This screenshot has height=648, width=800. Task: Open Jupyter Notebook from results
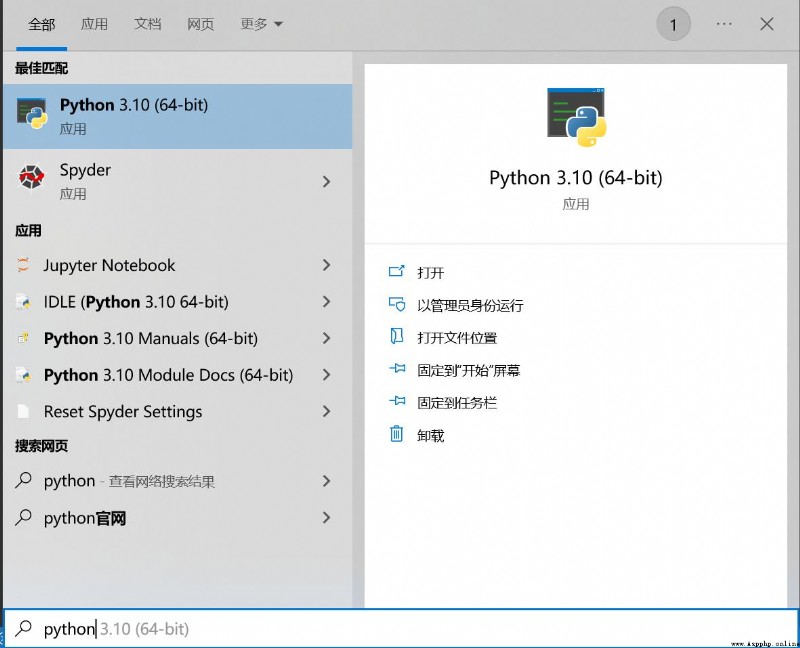coord(178,265)
